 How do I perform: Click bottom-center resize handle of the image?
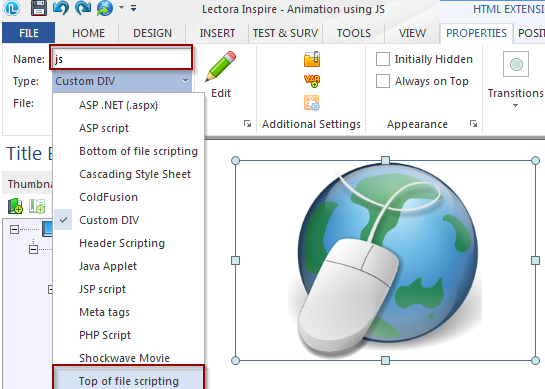pyautogui.click(x=385, y=360)
